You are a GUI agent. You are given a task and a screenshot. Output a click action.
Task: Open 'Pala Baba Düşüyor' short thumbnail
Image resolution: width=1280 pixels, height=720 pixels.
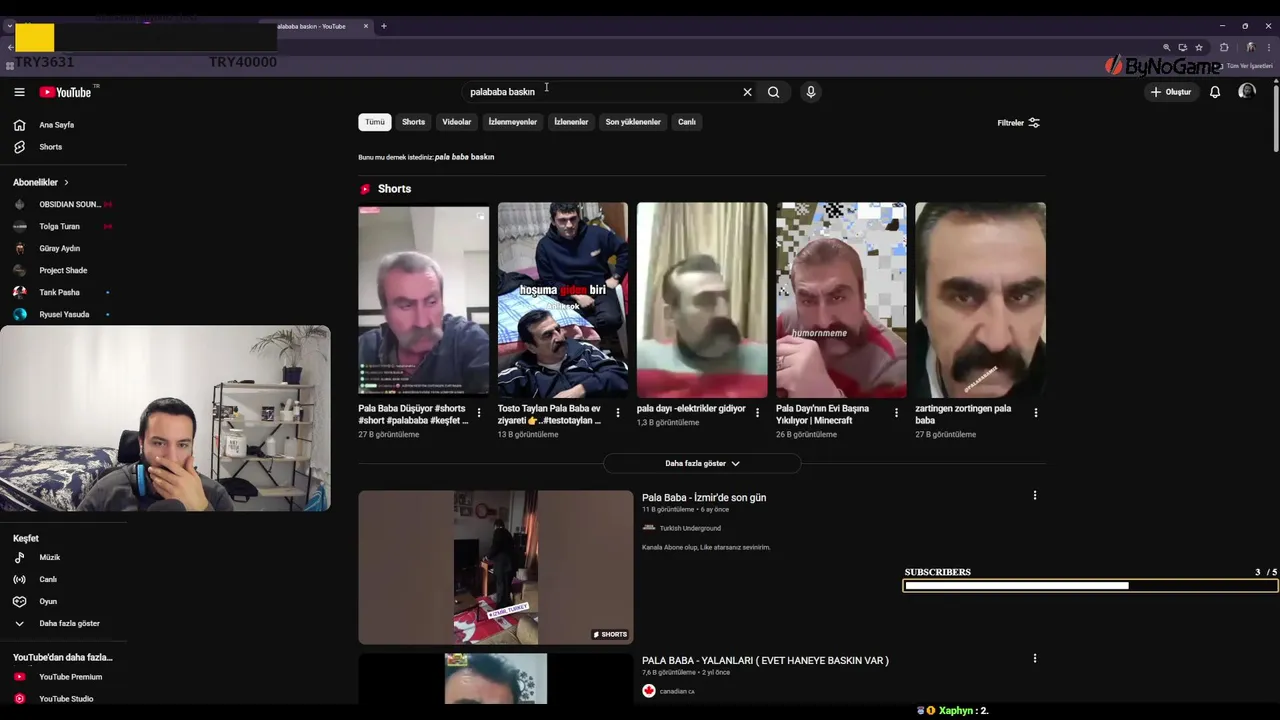(x=424, y=300)
